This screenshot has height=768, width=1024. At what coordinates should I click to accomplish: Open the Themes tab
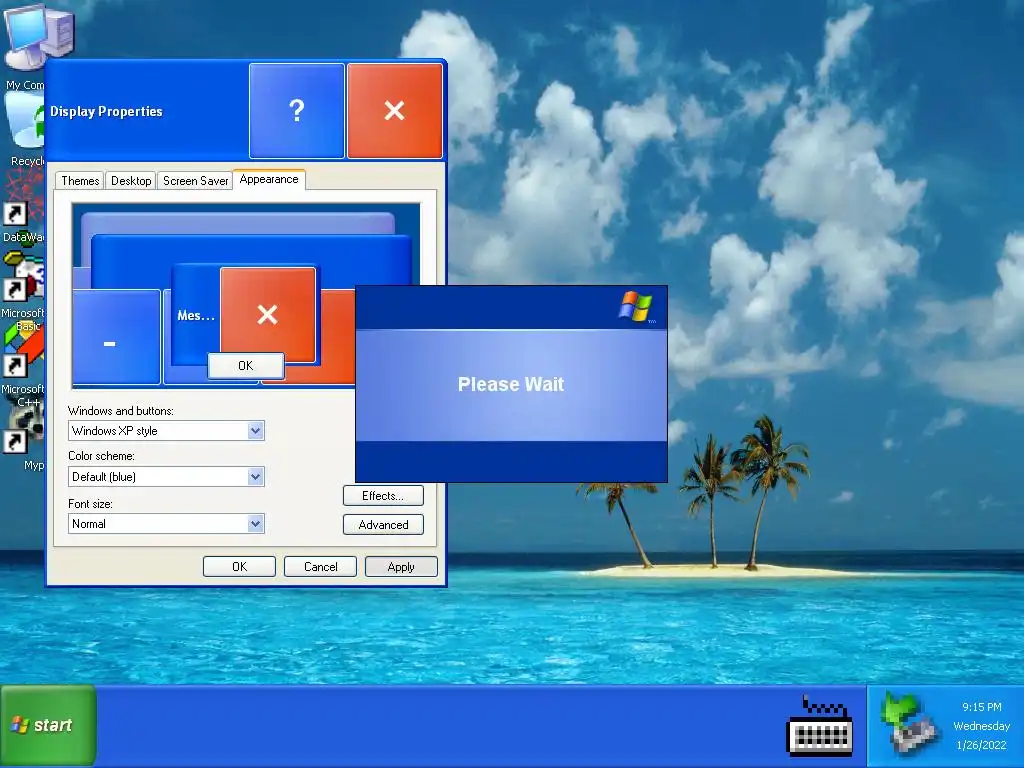coord(80,181)
